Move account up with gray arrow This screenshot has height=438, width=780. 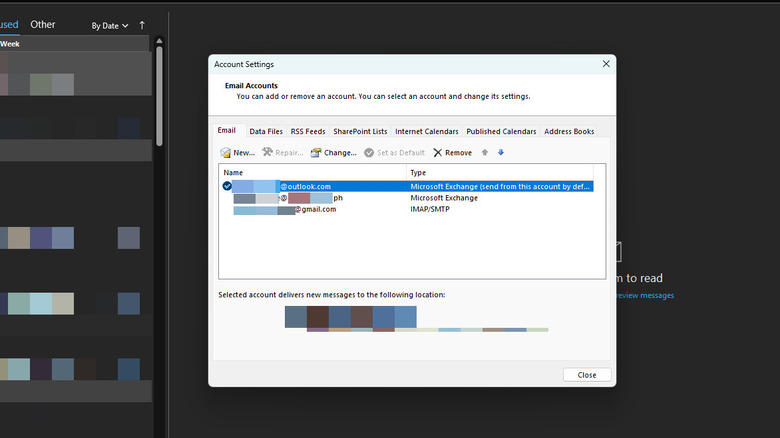[485, 152]
